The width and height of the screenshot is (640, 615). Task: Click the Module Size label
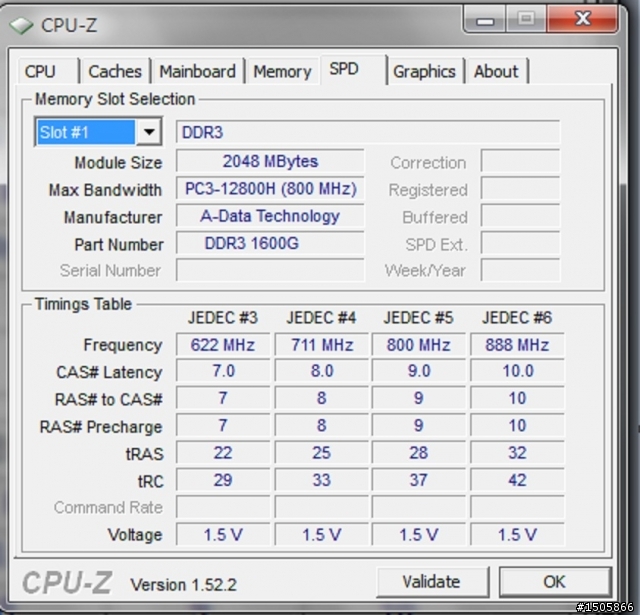(x=118, y=162)
